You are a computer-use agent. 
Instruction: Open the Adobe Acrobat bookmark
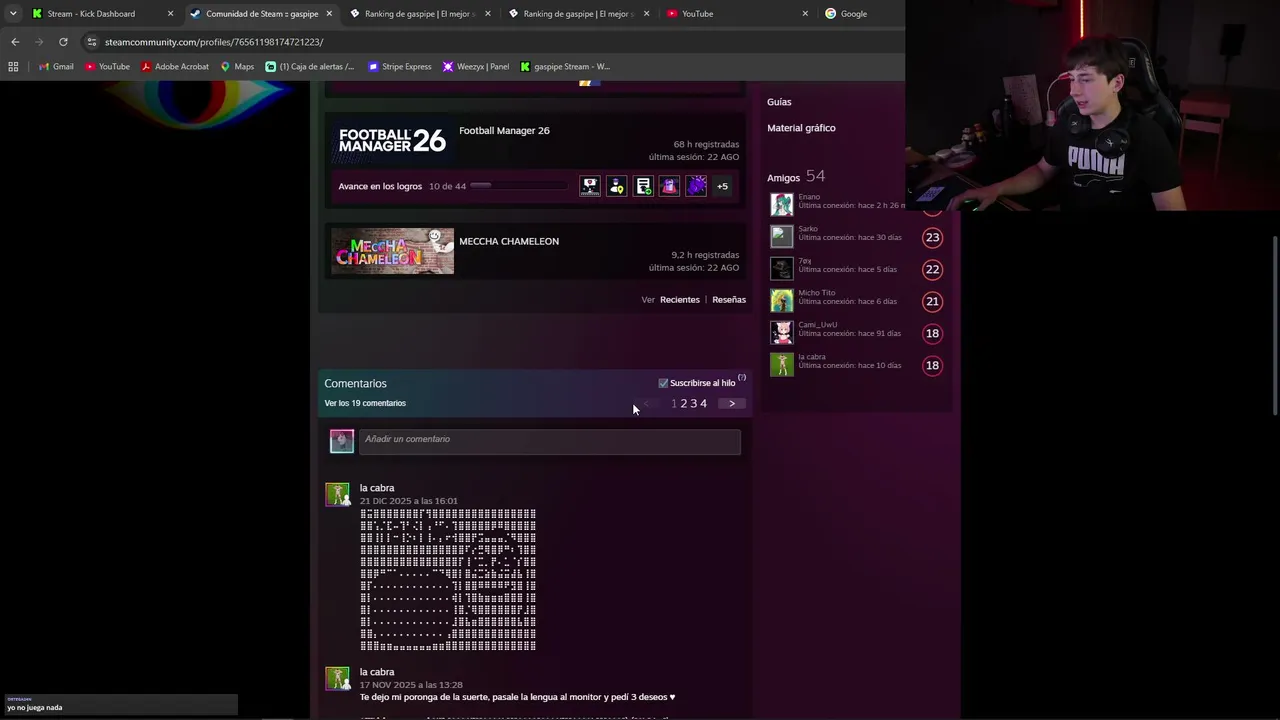click(x=175, y=67)
